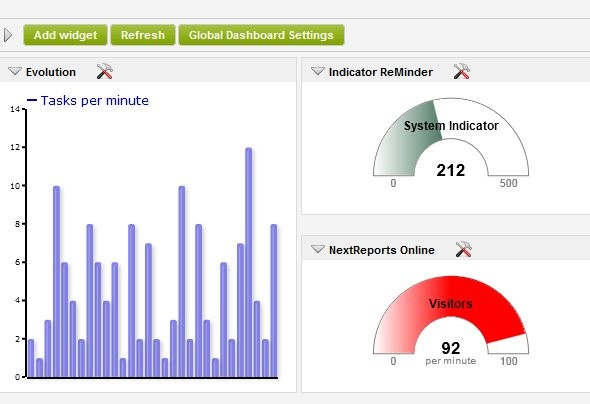This screenshot has width=590, height=404.
Task: Toggle the Tasks per minute legend entry
Action: click(x=88, y=100)
